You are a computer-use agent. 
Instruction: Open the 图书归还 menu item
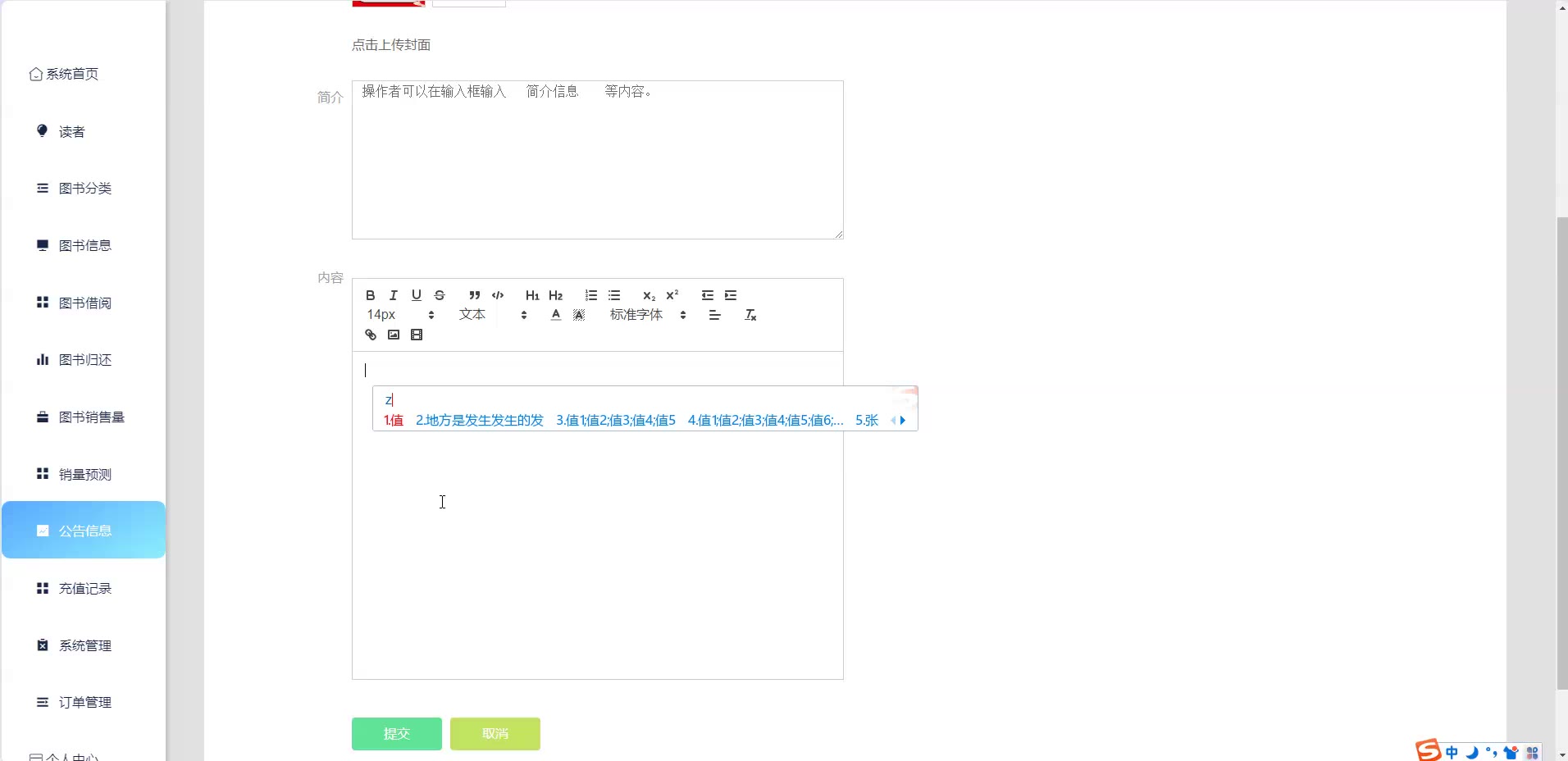point(84,360)
